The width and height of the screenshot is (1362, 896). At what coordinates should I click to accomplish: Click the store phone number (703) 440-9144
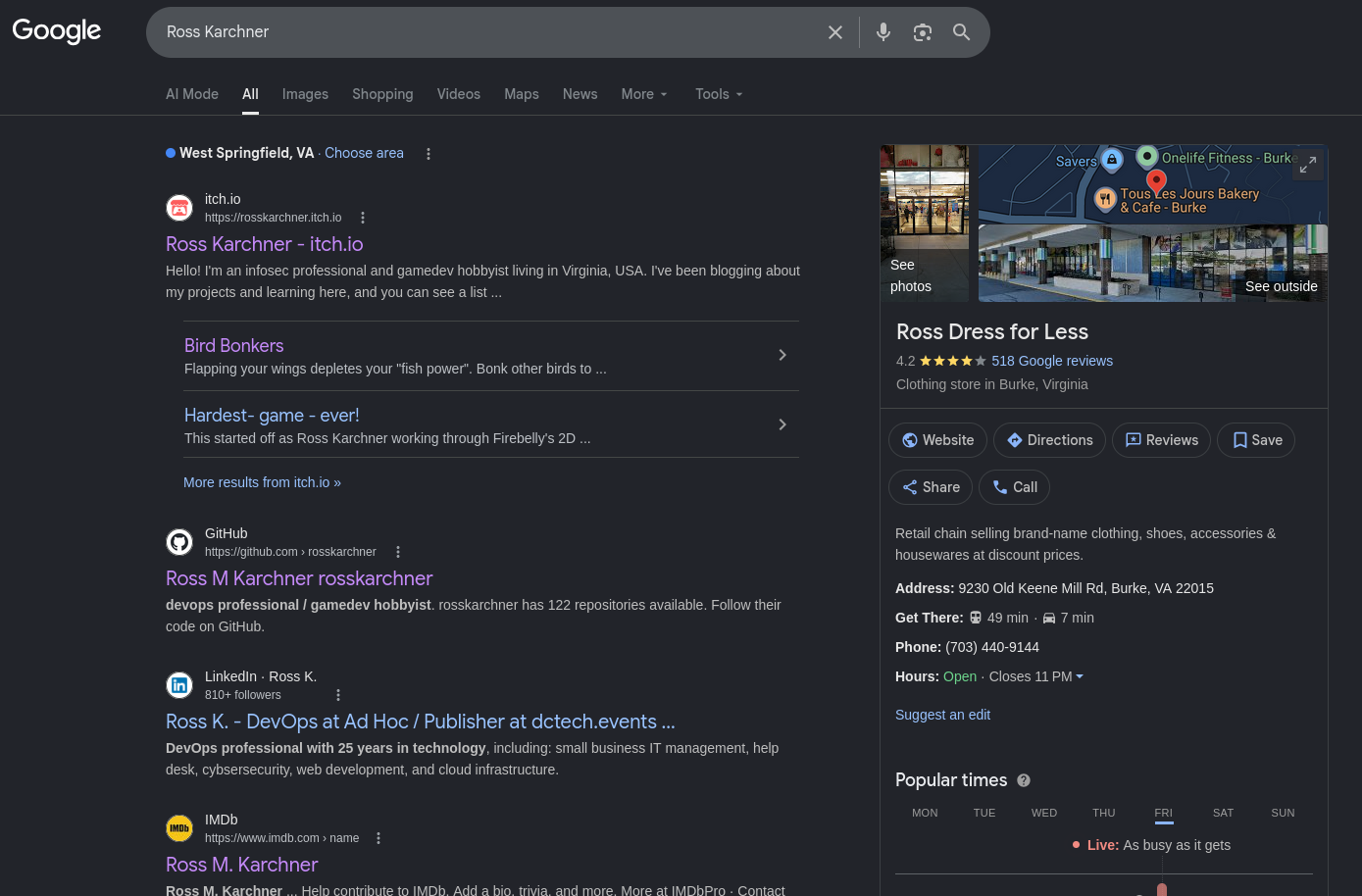pos(992,647)
